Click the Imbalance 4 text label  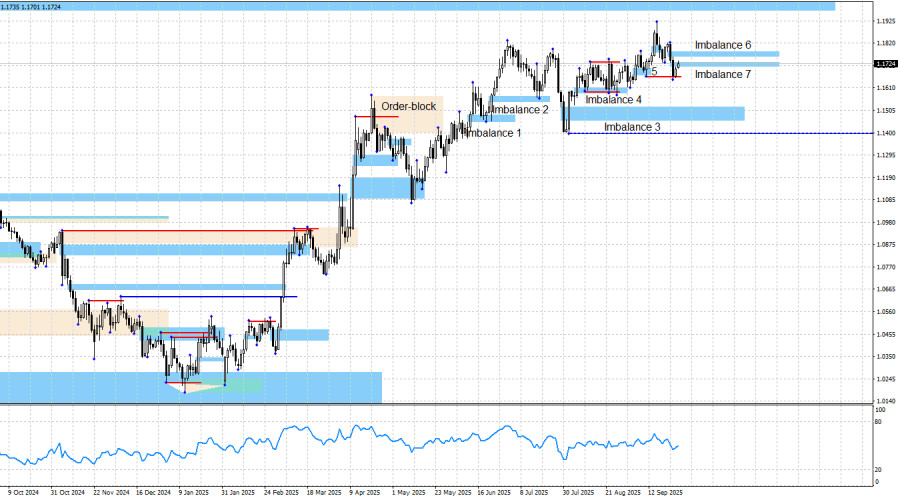pos(613,99)
